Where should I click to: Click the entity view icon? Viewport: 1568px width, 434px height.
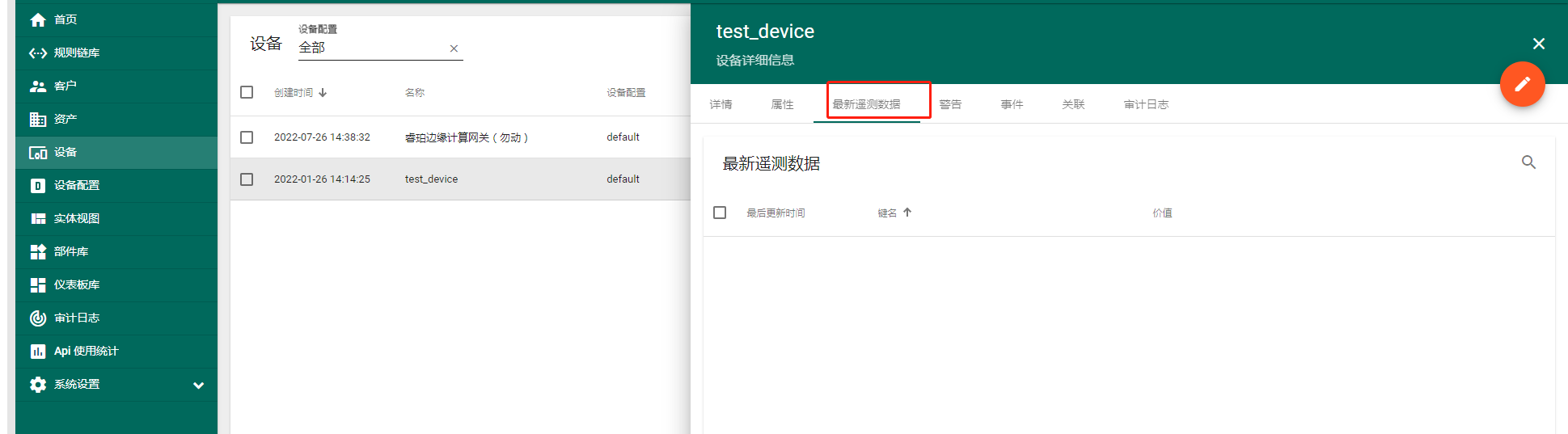point(37,219)
